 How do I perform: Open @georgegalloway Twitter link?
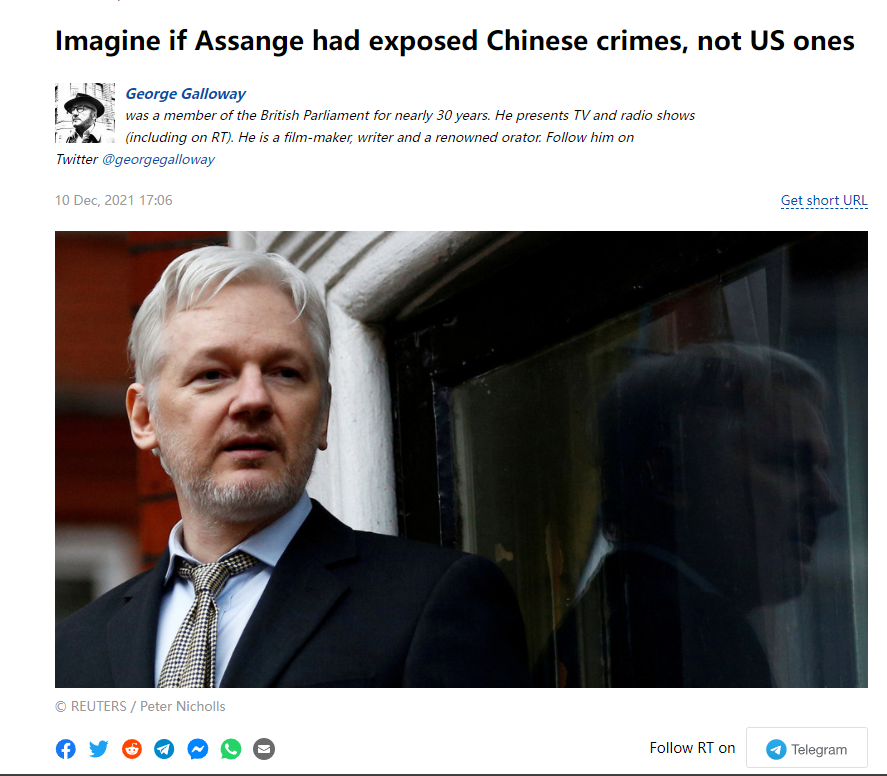point(158,159)
